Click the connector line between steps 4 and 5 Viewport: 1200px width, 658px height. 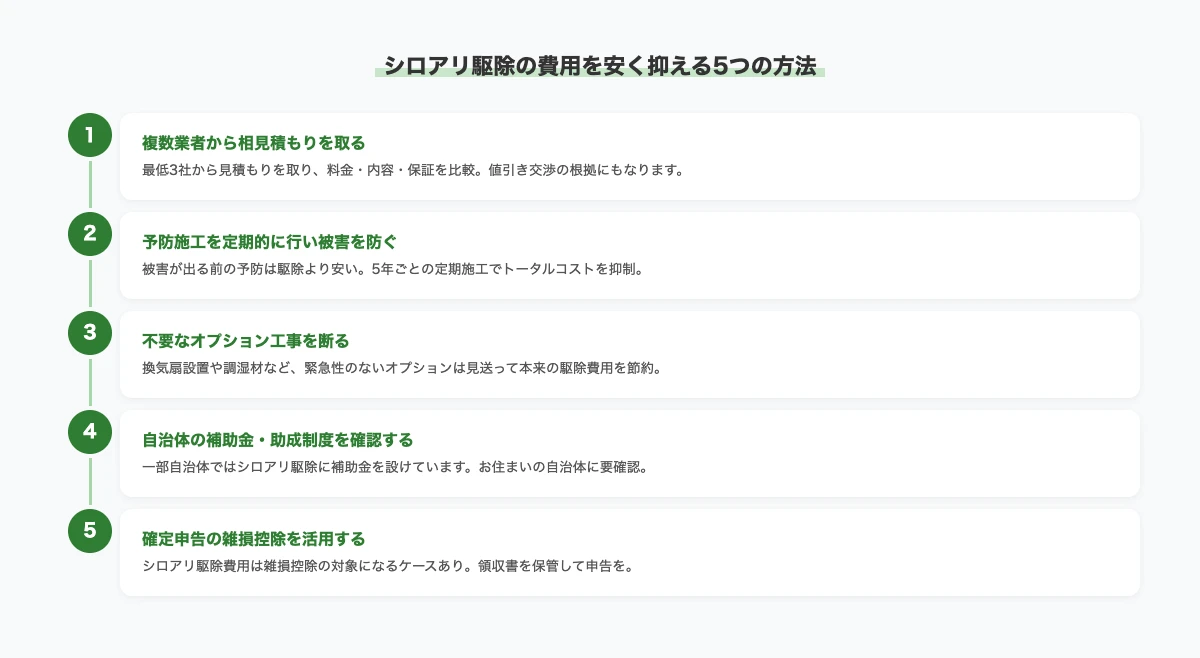[x=90, y=481]
